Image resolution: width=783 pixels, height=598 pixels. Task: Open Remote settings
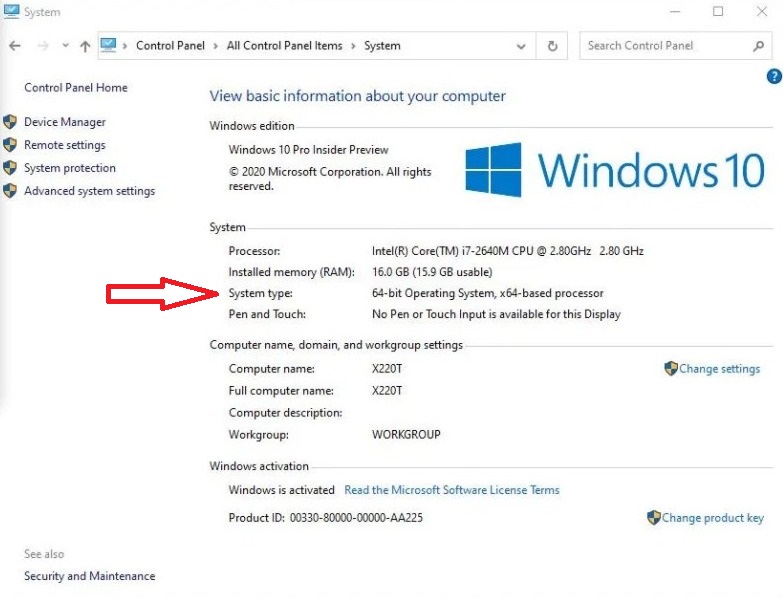(x=64, y=145)
